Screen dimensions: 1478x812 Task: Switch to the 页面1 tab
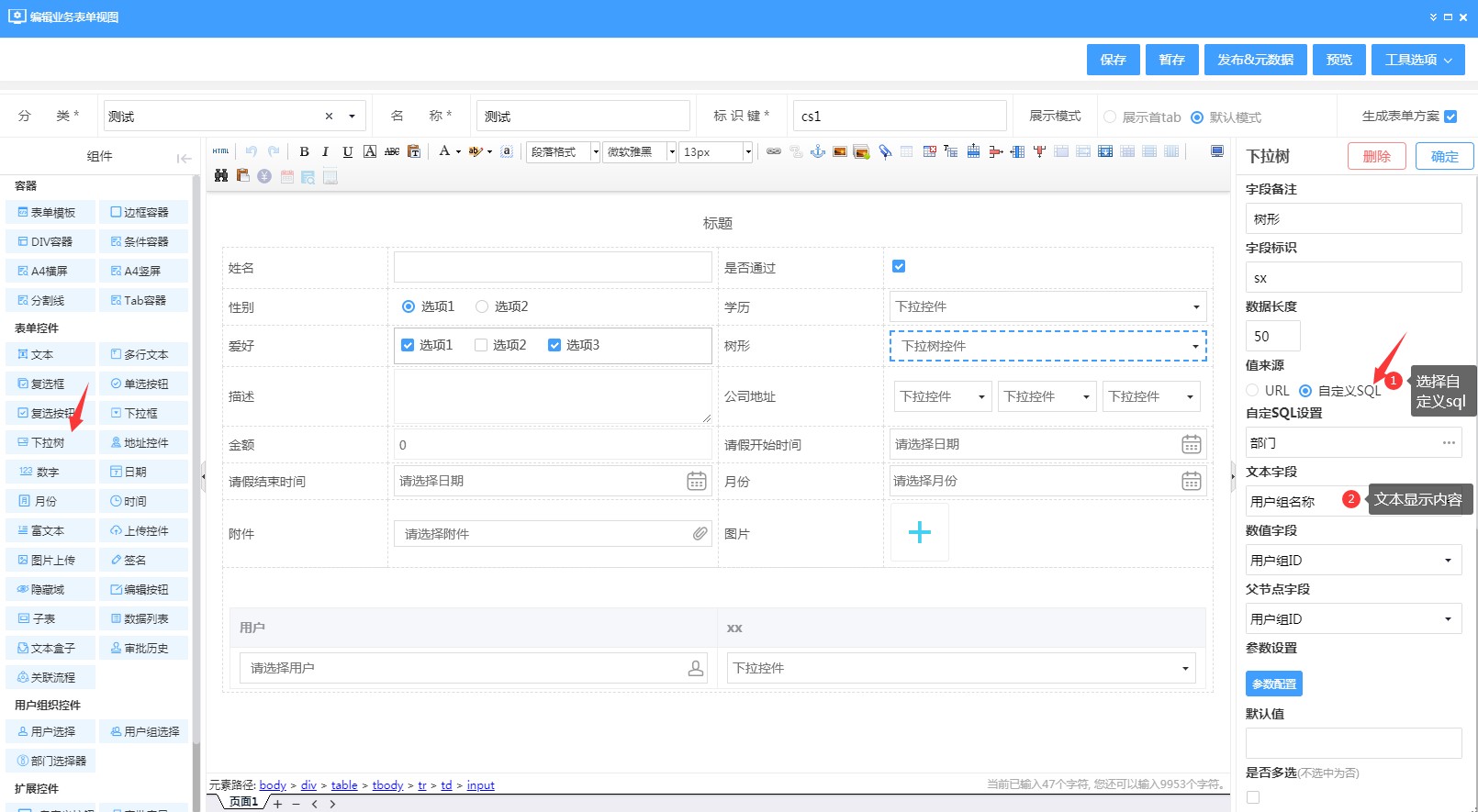[243, 802]
